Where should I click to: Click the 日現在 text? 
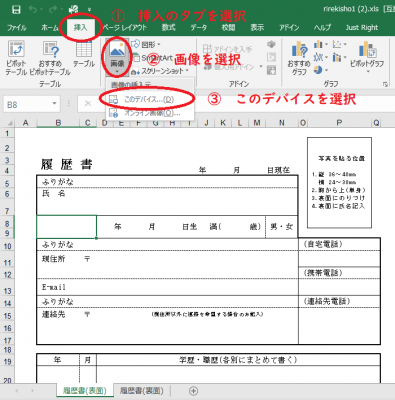pos(278,170)
